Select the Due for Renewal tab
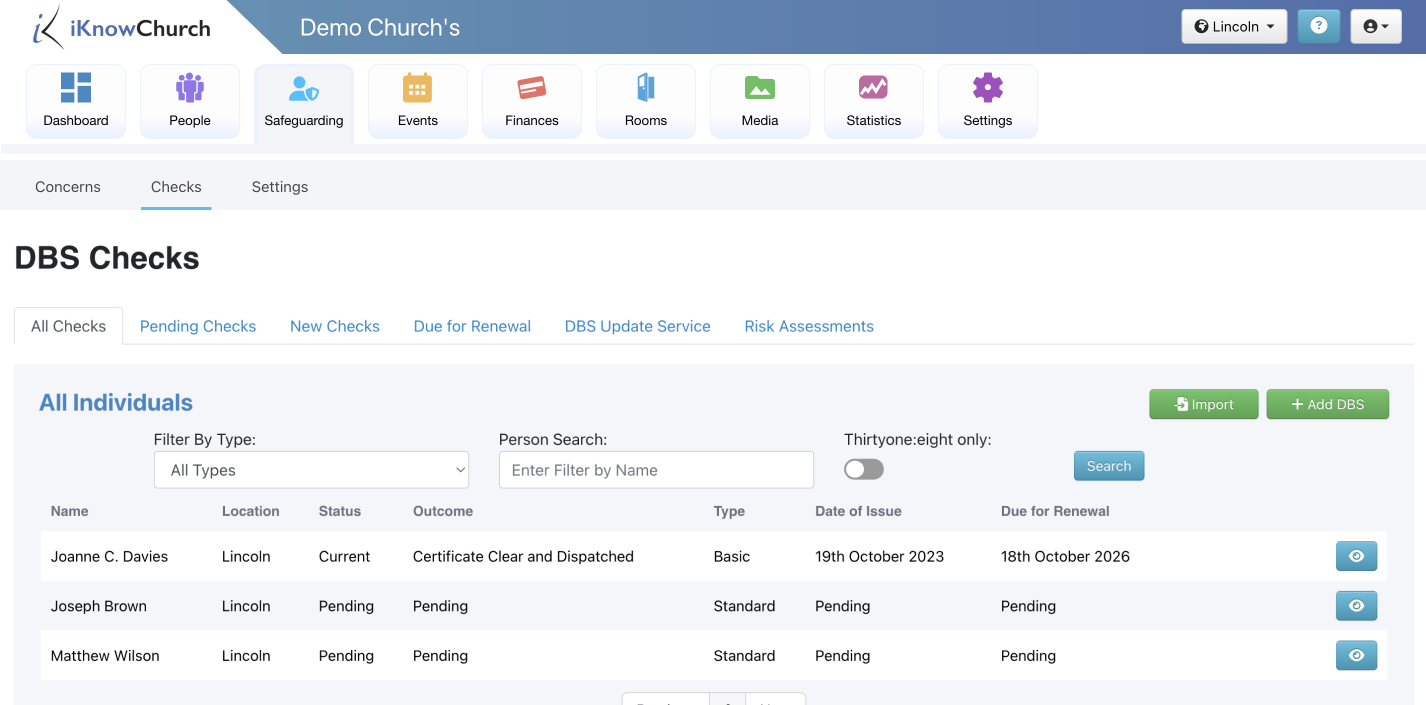 tap(472, 326)
